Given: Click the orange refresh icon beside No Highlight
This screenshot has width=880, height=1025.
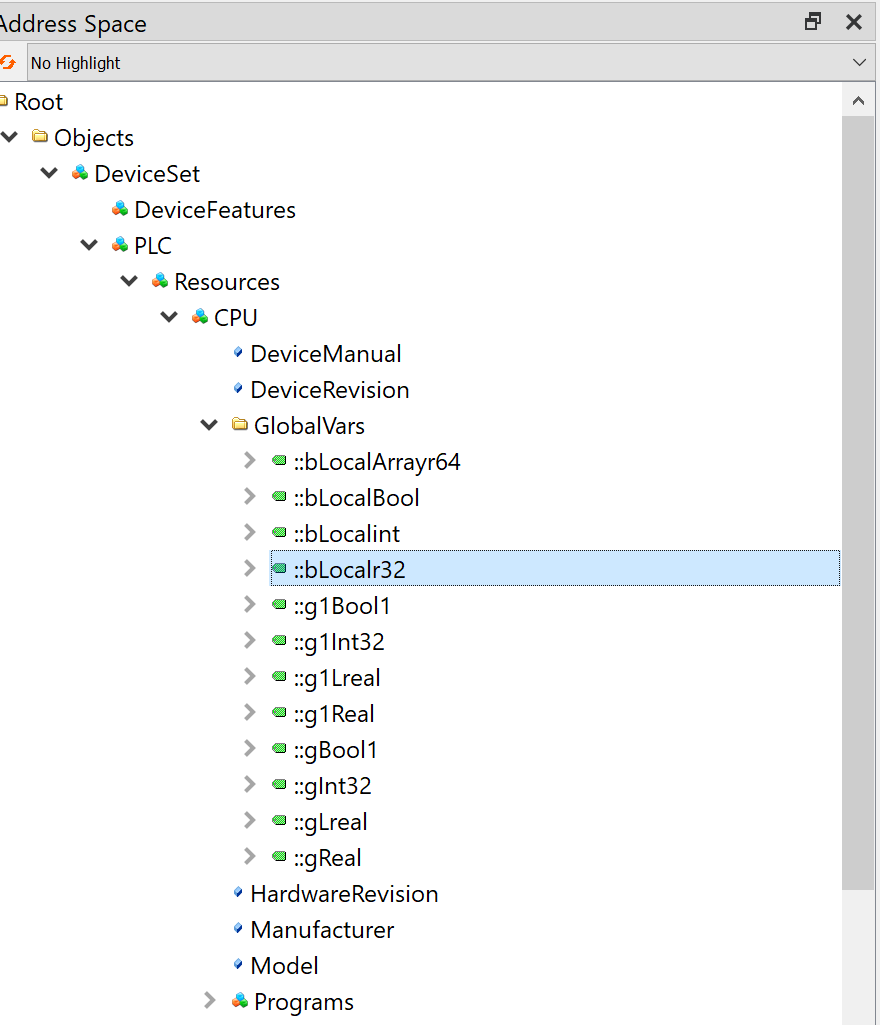Looking at the screenshot, I should pos(7,63).
